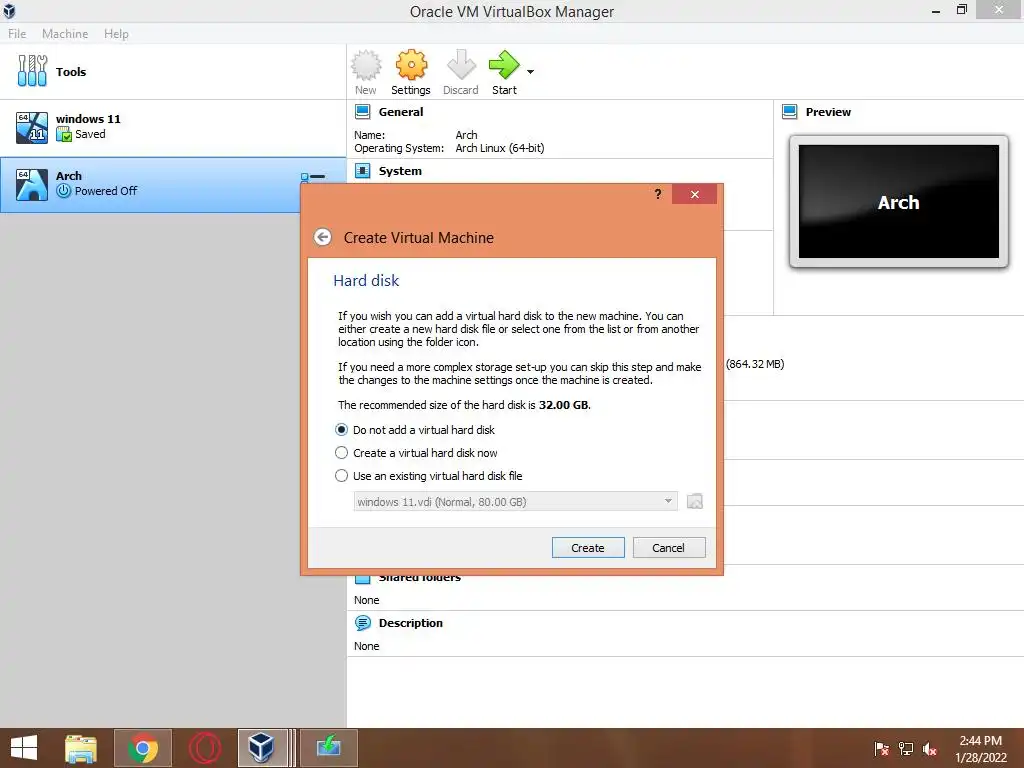
Task: Click the Cancel button
Action: point(669,547)
